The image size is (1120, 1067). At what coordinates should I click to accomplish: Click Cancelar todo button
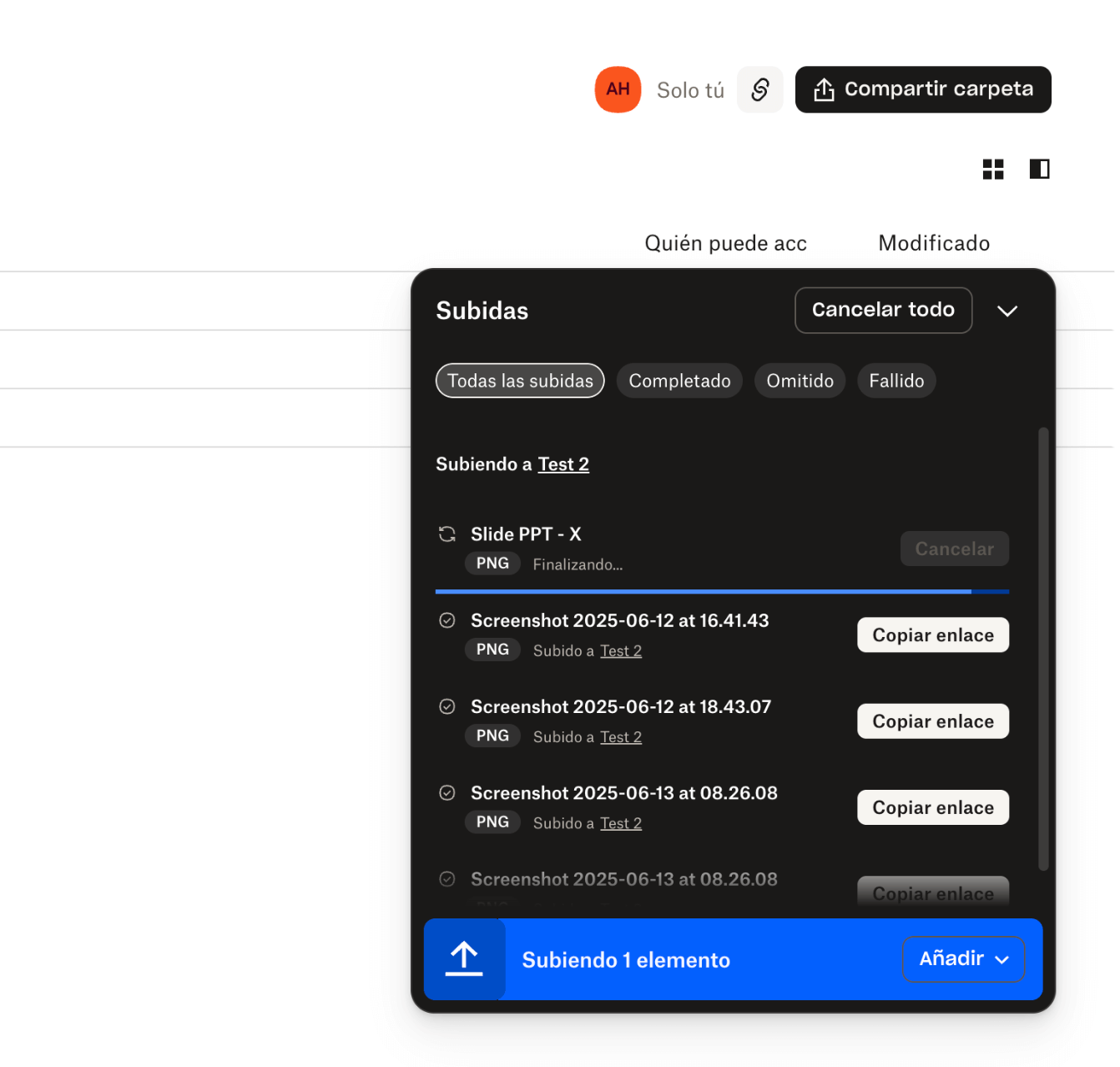[x=883, y=311]
